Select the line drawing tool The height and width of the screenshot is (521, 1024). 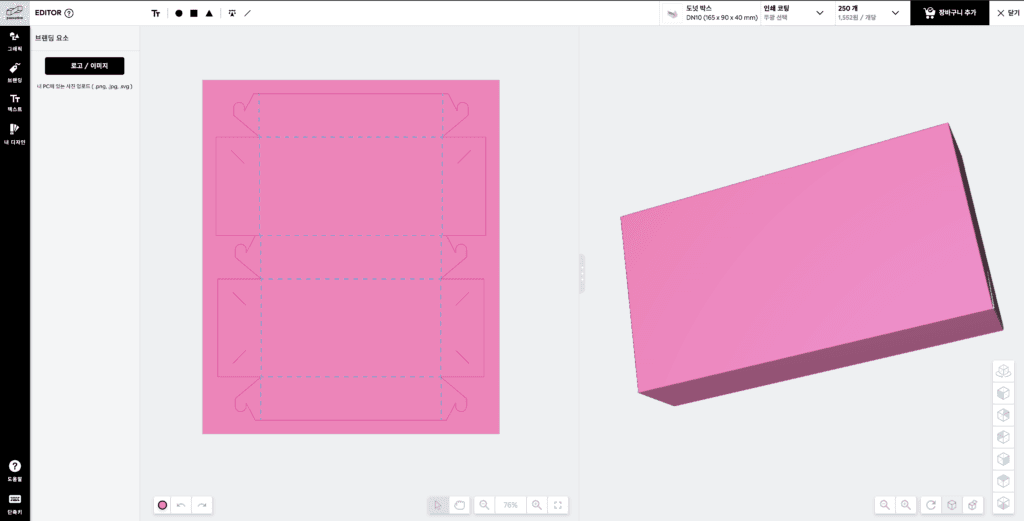coord(248,13)
